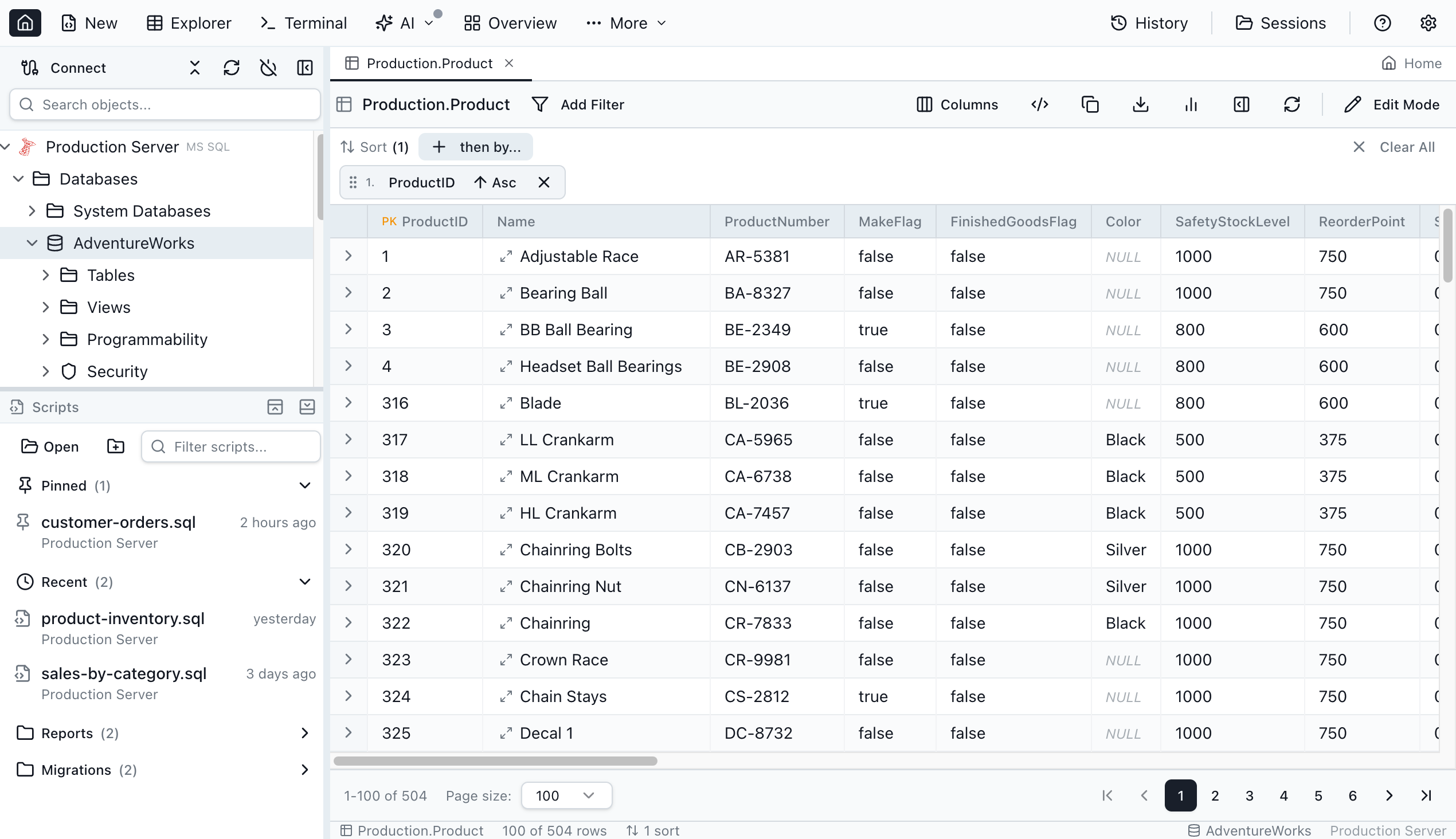Image resolution: width=1456 pixels, height=839 pixels.
Task: Click the copy table data icon
Action: pos(1089,104)
